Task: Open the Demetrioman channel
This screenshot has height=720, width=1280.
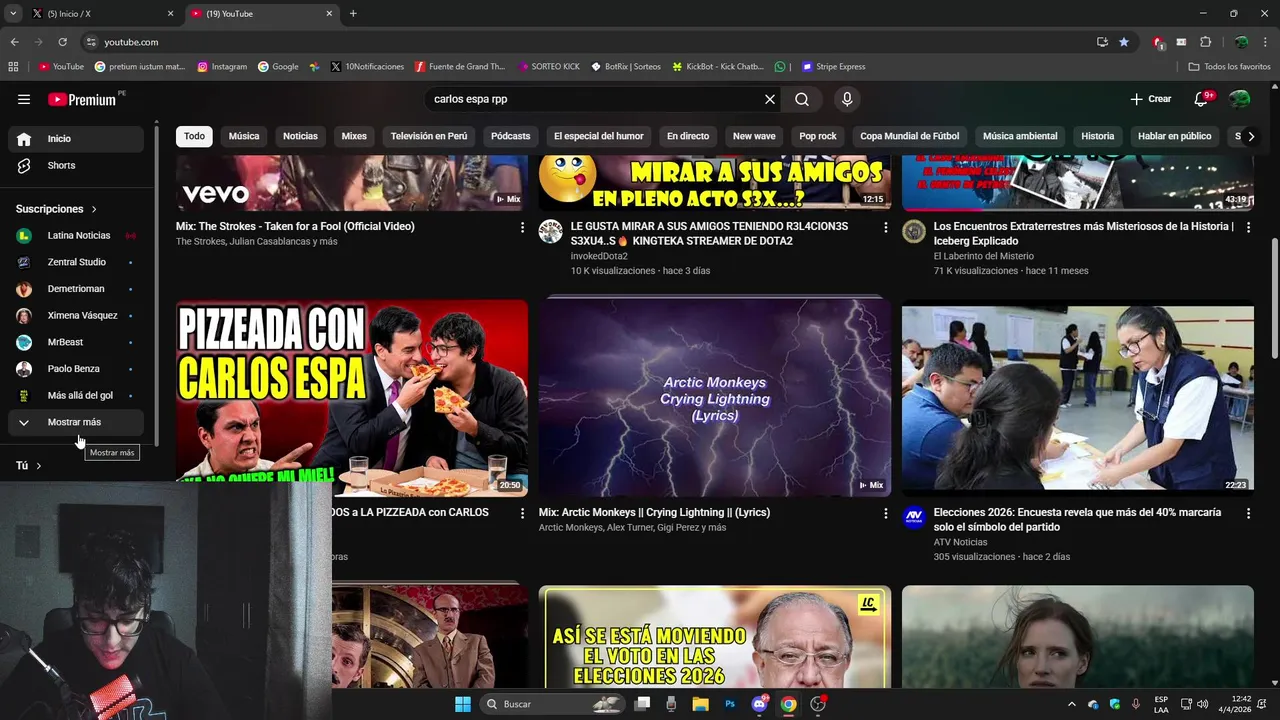Action: [76, 289]
